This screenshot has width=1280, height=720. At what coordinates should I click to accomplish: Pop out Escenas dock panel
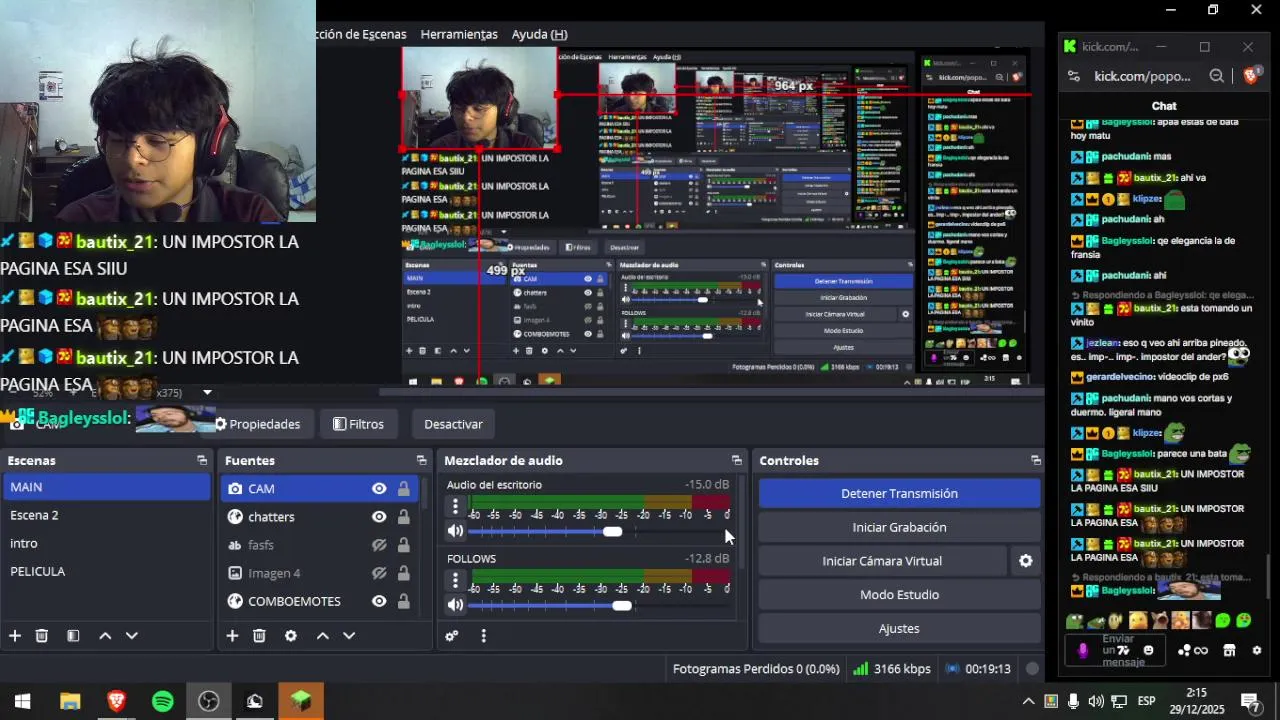(202, 461)
